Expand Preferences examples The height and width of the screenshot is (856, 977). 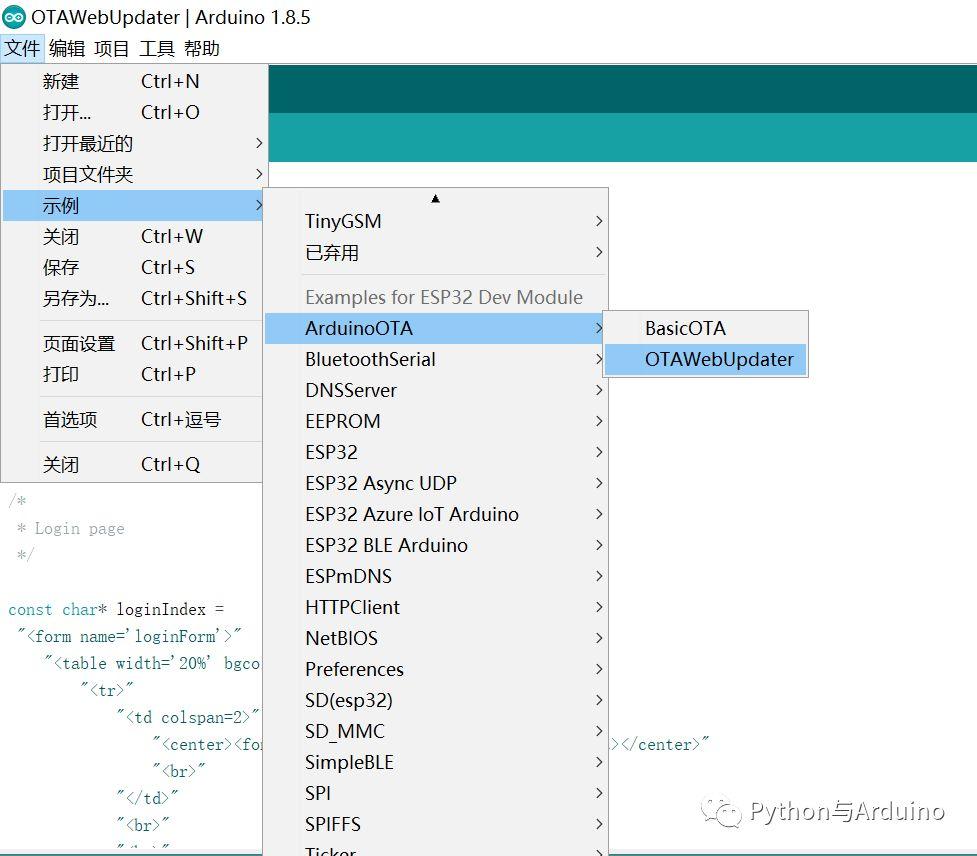click(x=436, y=670)
